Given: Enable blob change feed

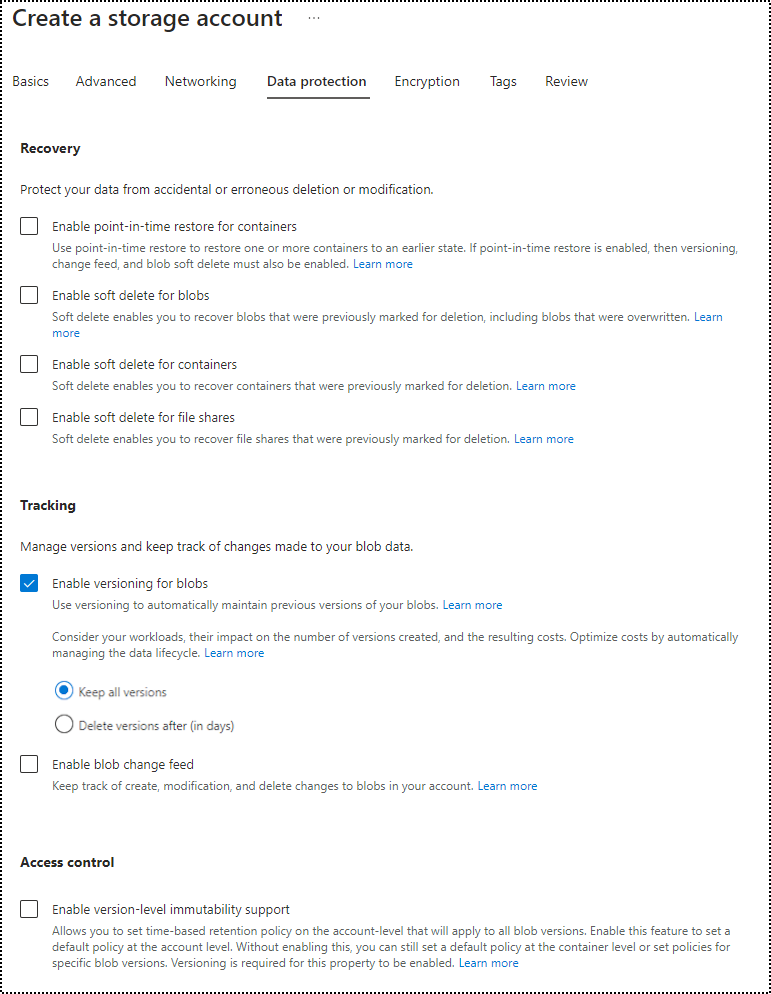Looking at the screenshot, I should pos(29,764).
